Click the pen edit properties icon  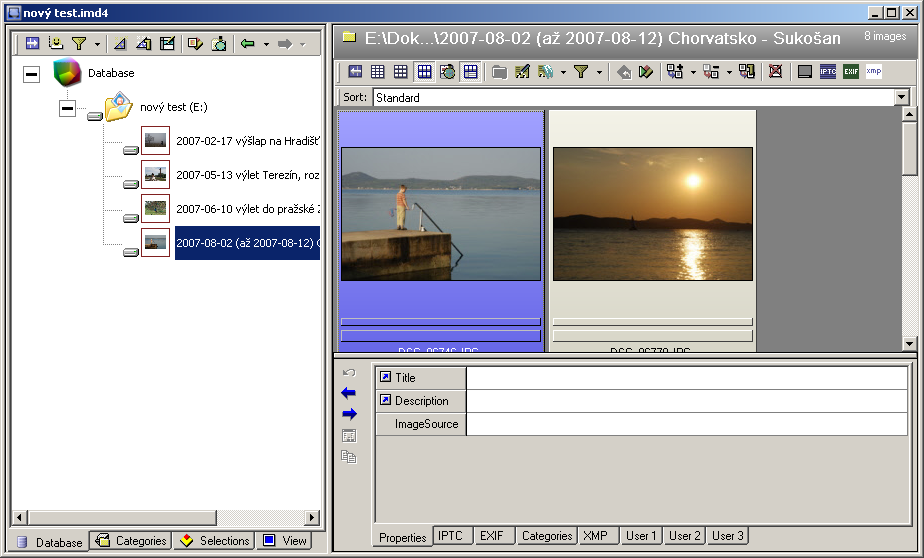point(522,71)
